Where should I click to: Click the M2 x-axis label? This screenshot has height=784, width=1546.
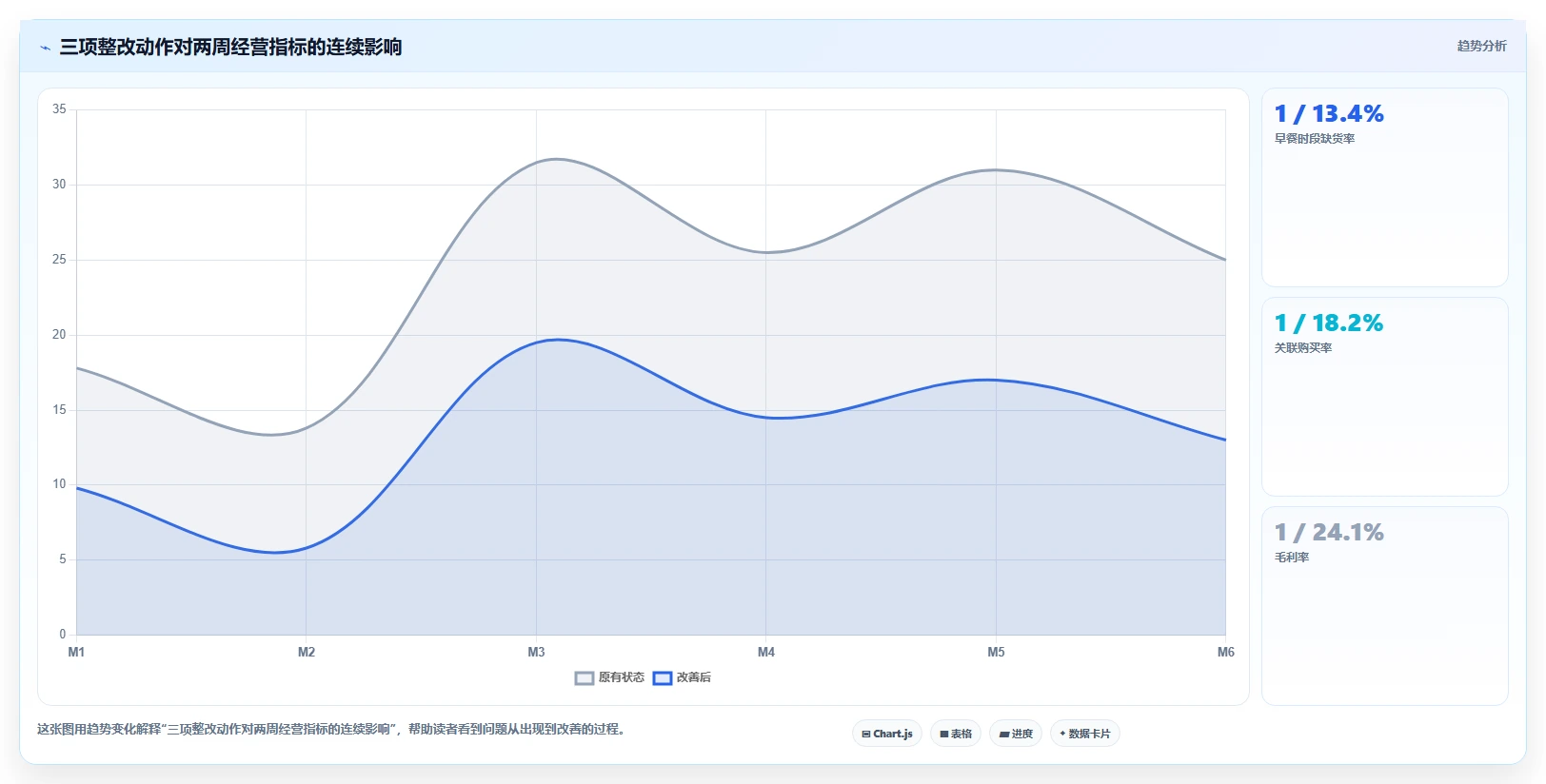307,652
